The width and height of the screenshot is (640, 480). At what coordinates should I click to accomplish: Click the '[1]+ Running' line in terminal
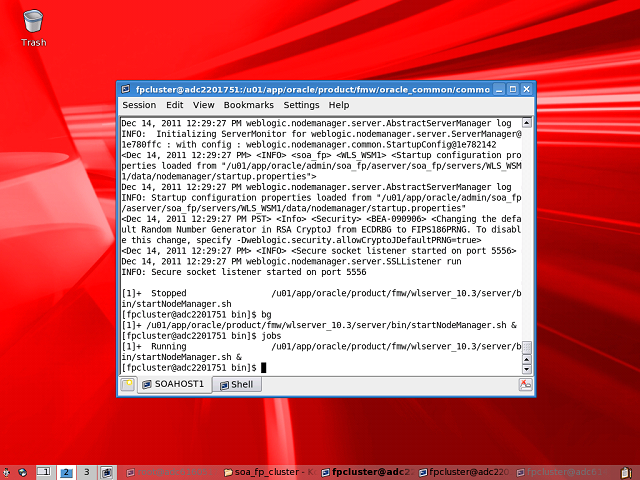[x=321, y=346]
